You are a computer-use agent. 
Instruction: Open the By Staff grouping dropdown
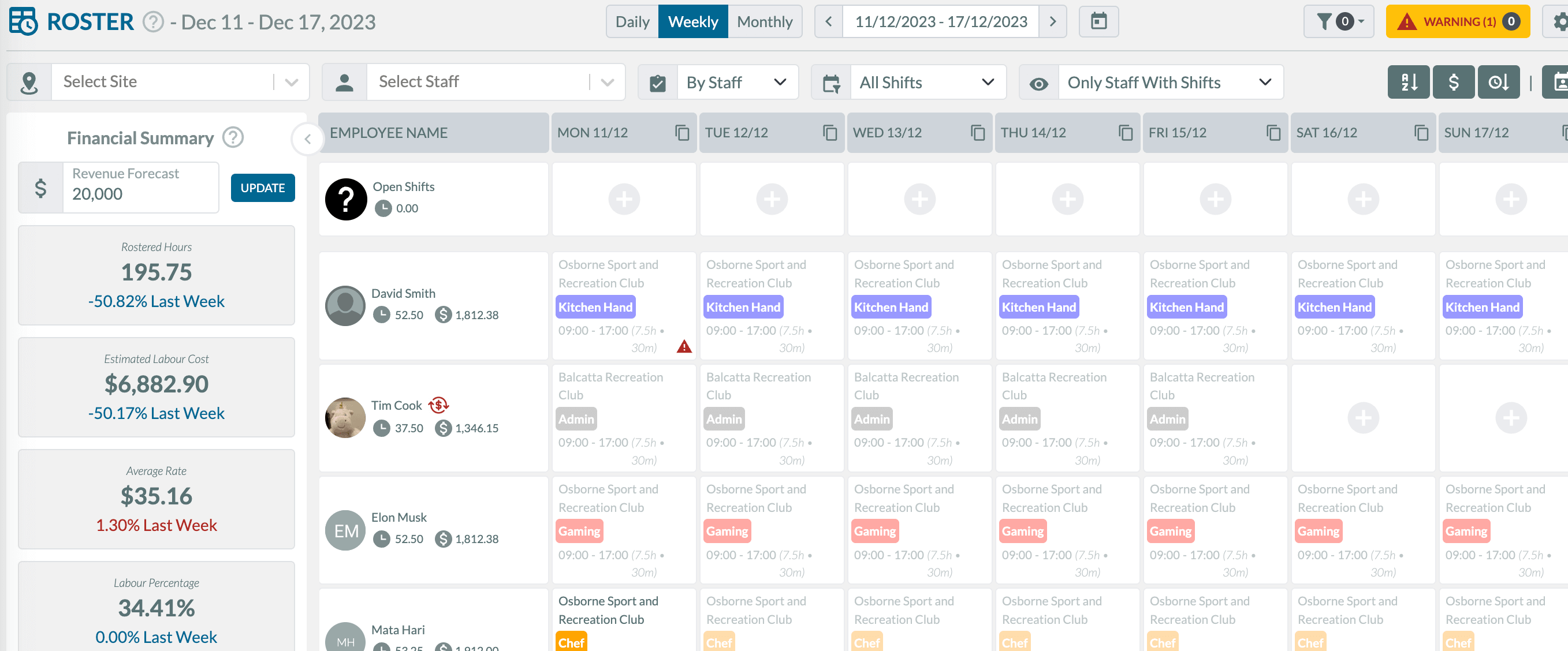737,82
